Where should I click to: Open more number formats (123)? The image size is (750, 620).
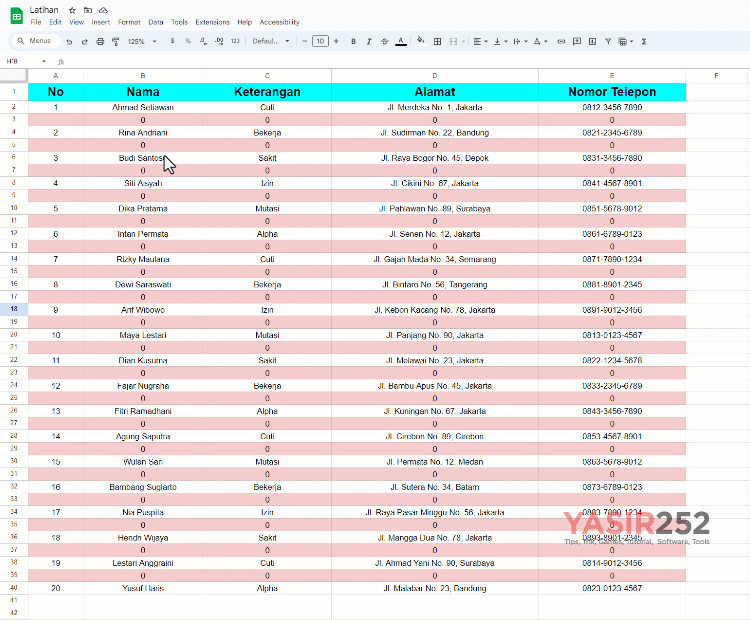click(x=235, y=41)
